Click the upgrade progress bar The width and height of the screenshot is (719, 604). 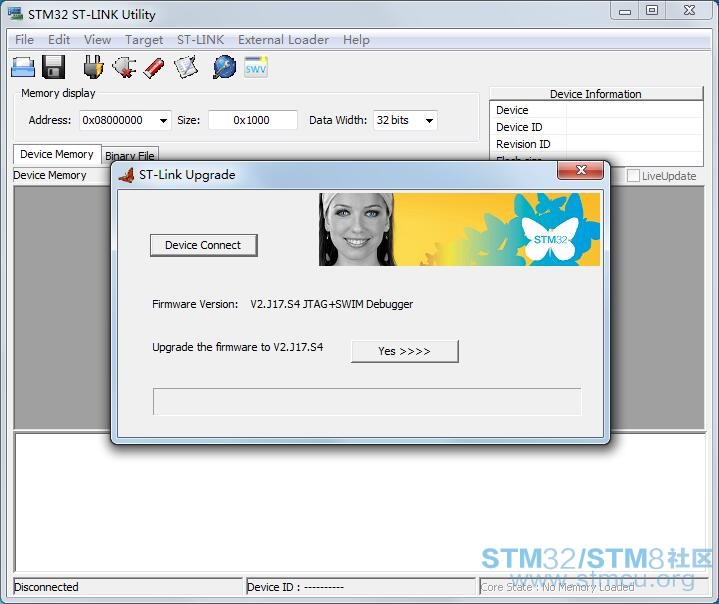pyautogui.click(x=367, y=401)
